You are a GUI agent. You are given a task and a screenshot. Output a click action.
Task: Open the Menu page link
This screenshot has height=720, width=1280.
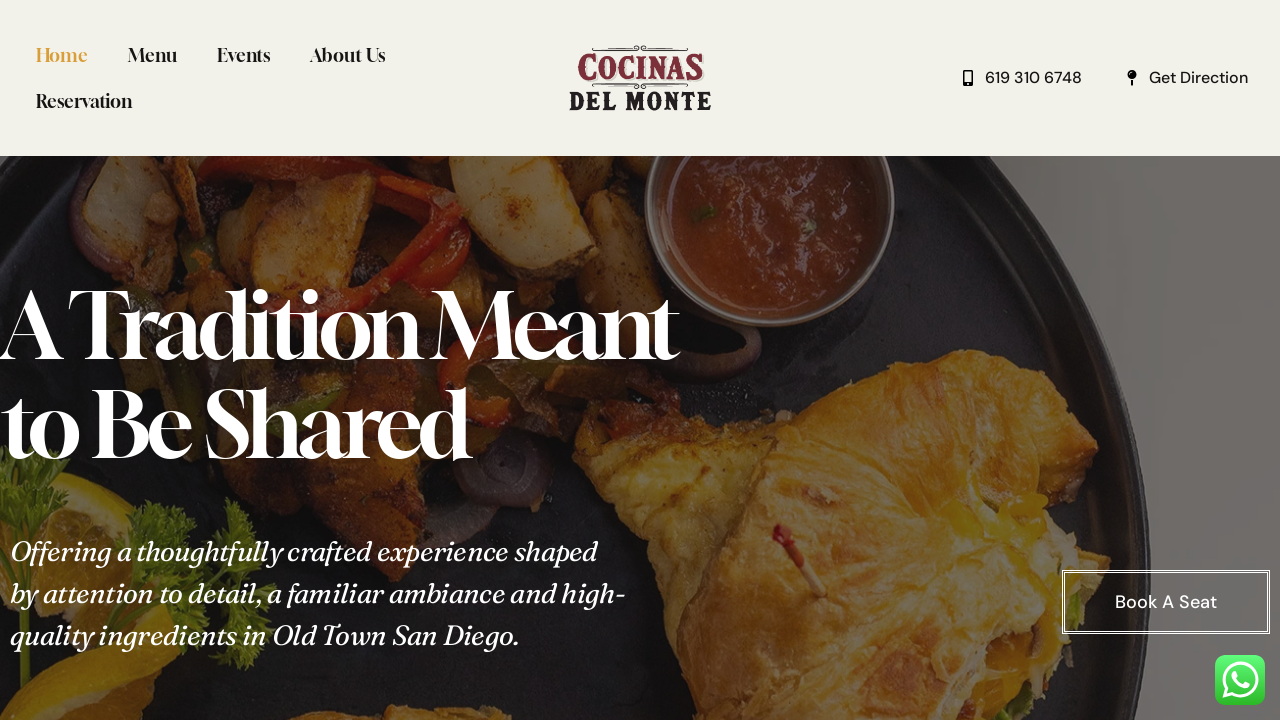(152, 55)
